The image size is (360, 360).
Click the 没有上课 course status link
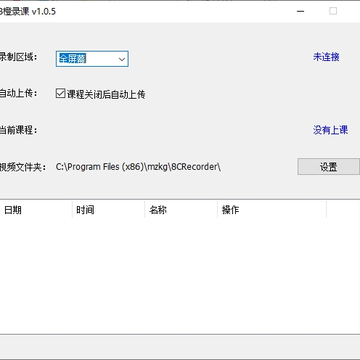330,130
